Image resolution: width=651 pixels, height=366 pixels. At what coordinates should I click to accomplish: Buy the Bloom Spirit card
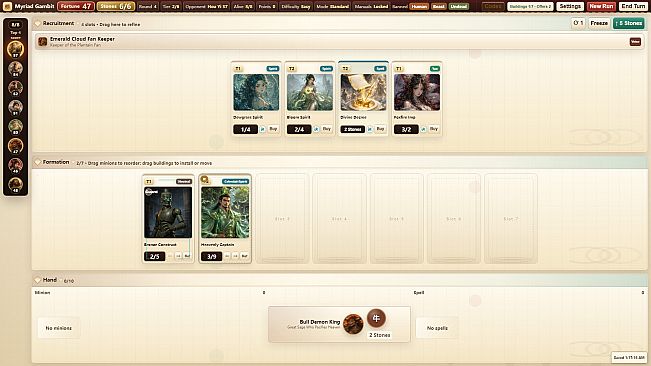(327, 129)
